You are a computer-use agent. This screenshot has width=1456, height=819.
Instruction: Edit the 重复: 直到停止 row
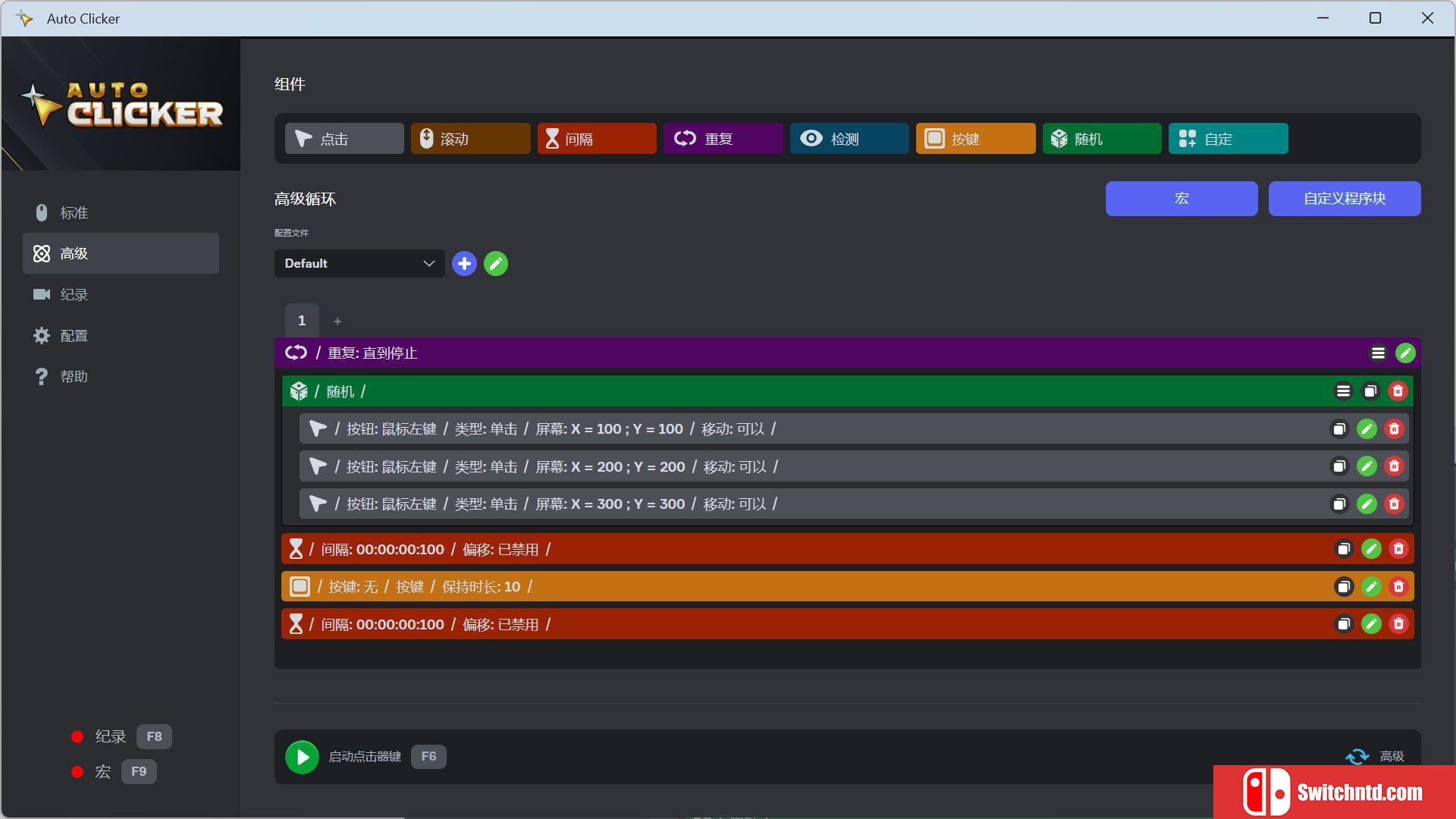pyautogui.click(x=1405, y=353)
